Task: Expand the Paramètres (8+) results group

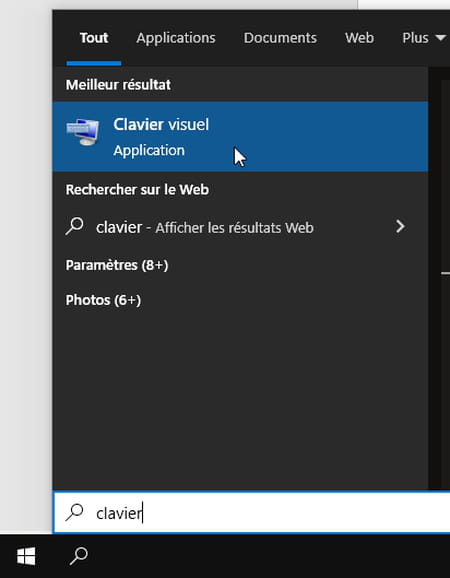Action: [117, 265]
